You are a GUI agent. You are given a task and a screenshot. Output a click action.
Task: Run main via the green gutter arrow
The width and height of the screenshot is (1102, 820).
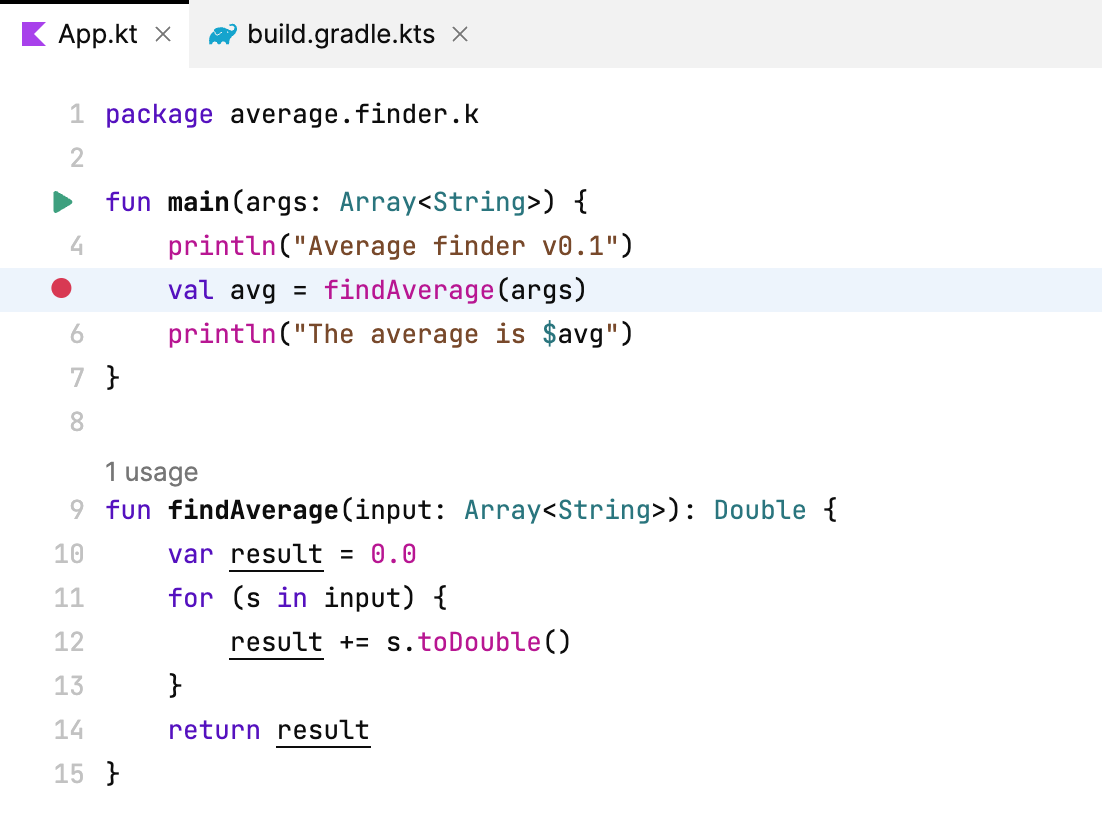click(62, 201)
